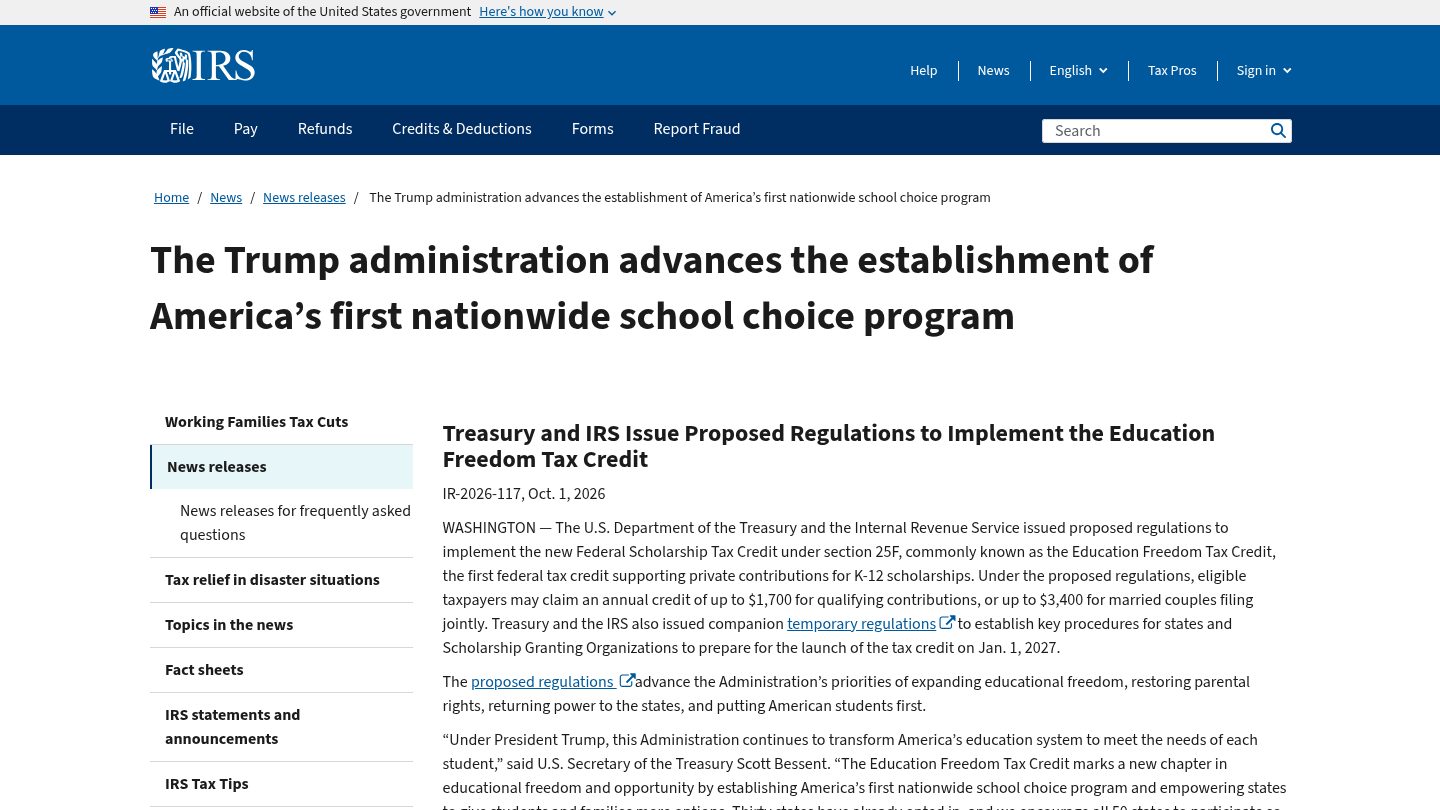Click the IRS logo
This screenshot has width=1440, height=810.
pos(203,66)
